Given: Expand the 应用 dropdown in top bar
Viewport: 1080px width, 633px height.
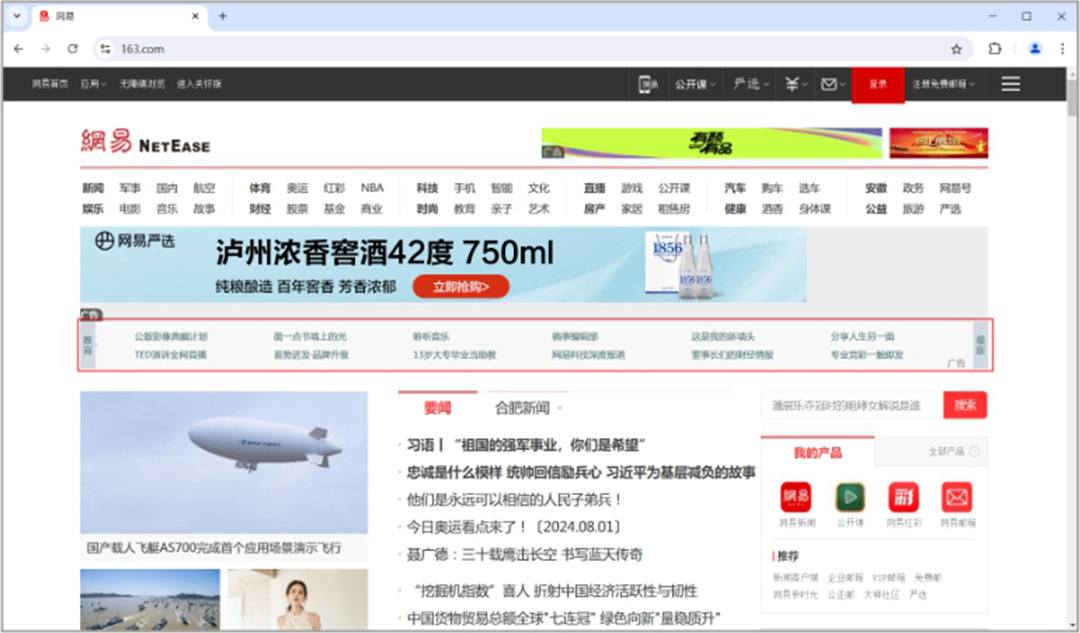Looking at the screenshot, I should [x=93, y=84].
